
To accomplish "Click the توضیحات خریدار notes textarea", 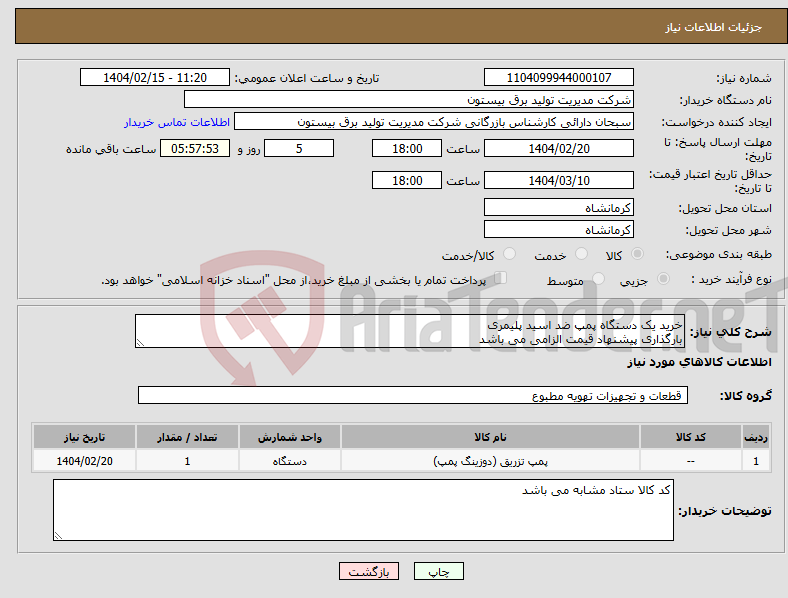I will 363,510.
